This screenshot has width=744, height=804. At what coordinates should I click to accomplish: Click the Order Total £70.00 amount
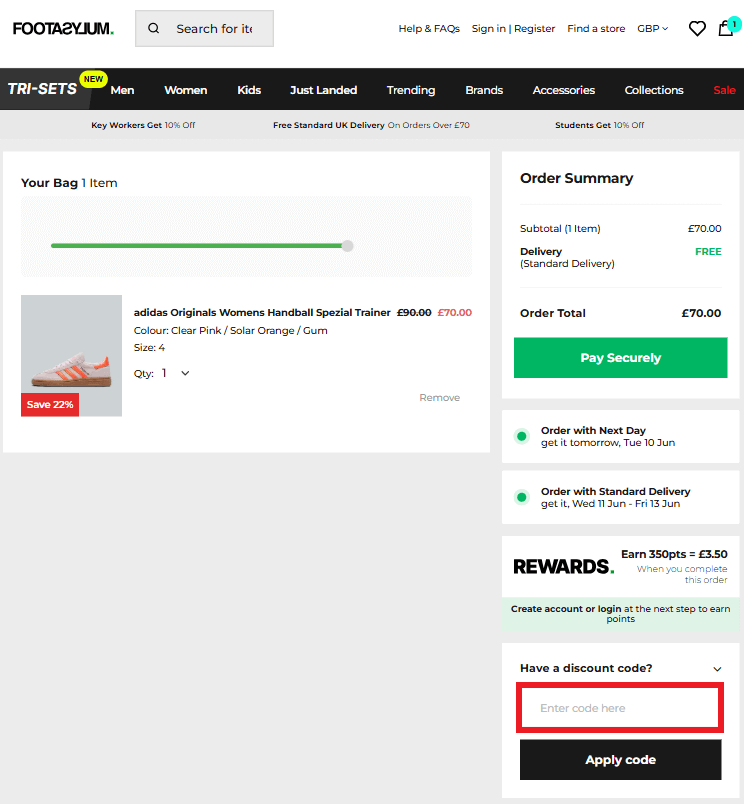click(x=701, y=313)
